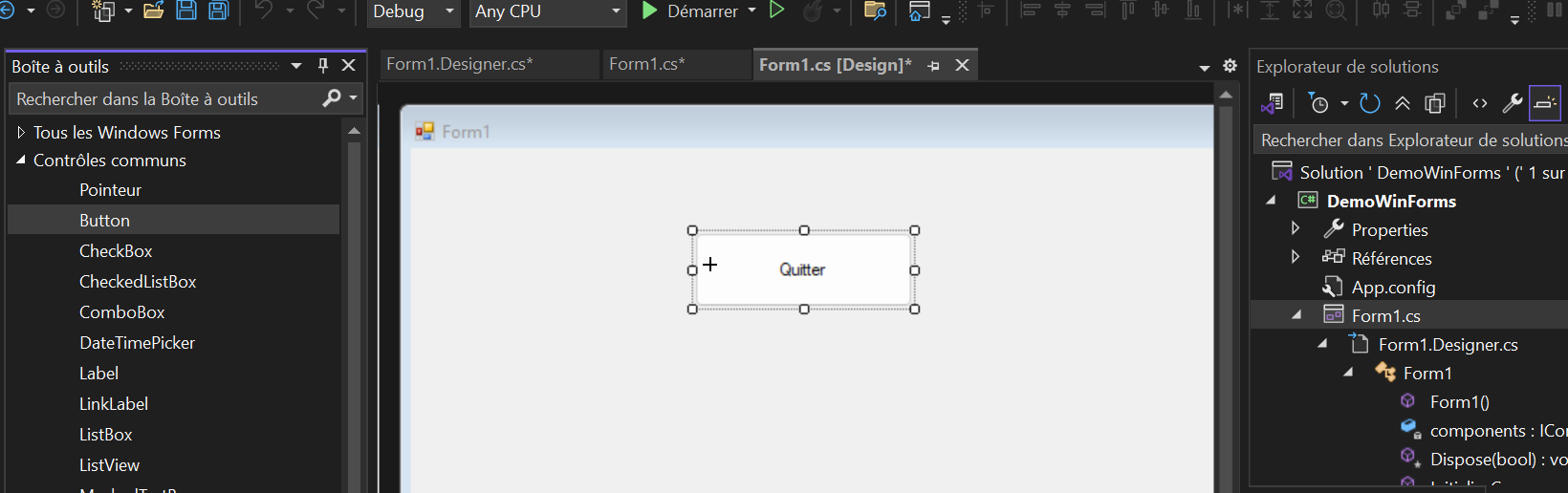Switch to the Form1.Designer.cs tab
Viewport: 1568px width, 493px height.
click(459, 64)
